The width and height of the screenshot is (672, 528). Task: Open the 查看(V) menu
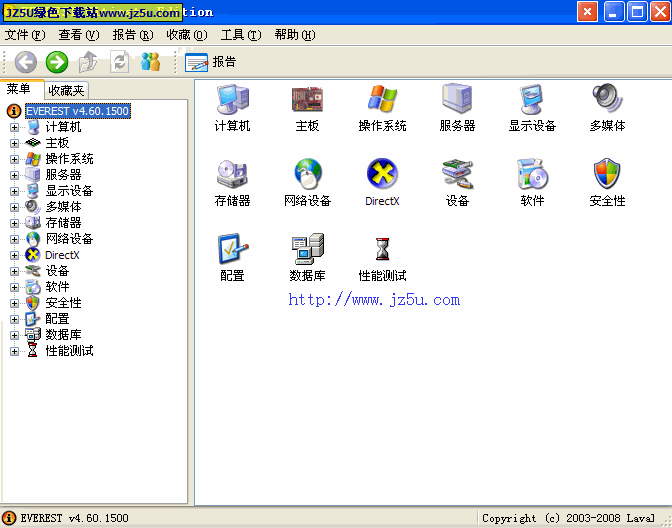[x=79, y=35]
